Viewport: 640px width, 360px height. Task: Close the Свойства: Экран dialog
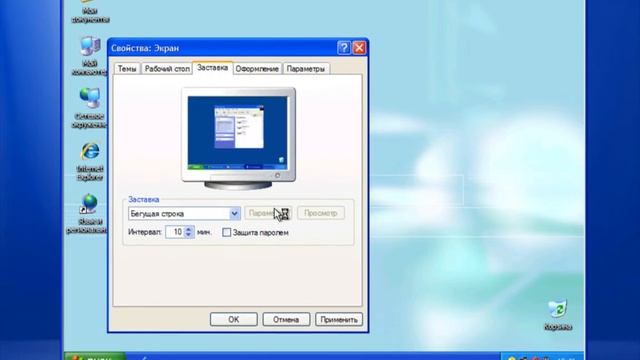tap(359, 48)
